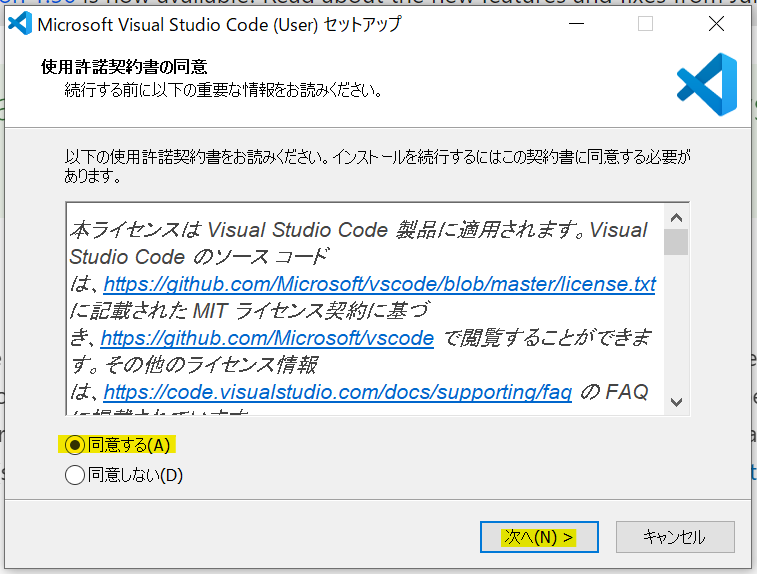757x574 pixels.
Task: Click the license line starting 本ライセンスは Visual Studio Code
Action: [x=358, y=230]
